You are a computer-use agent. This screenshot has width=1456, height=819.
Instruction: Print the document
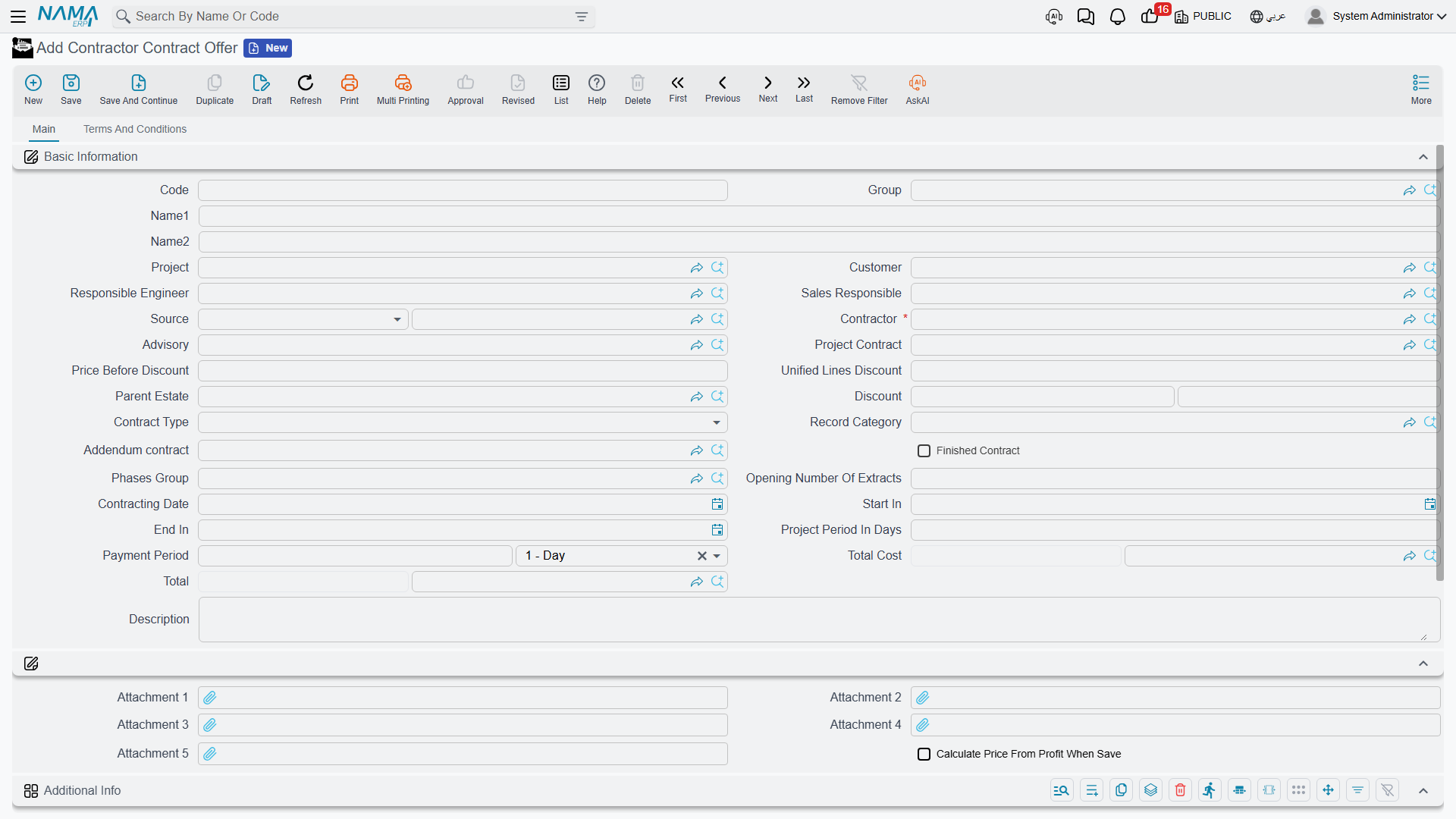click(x=350, y=89)
